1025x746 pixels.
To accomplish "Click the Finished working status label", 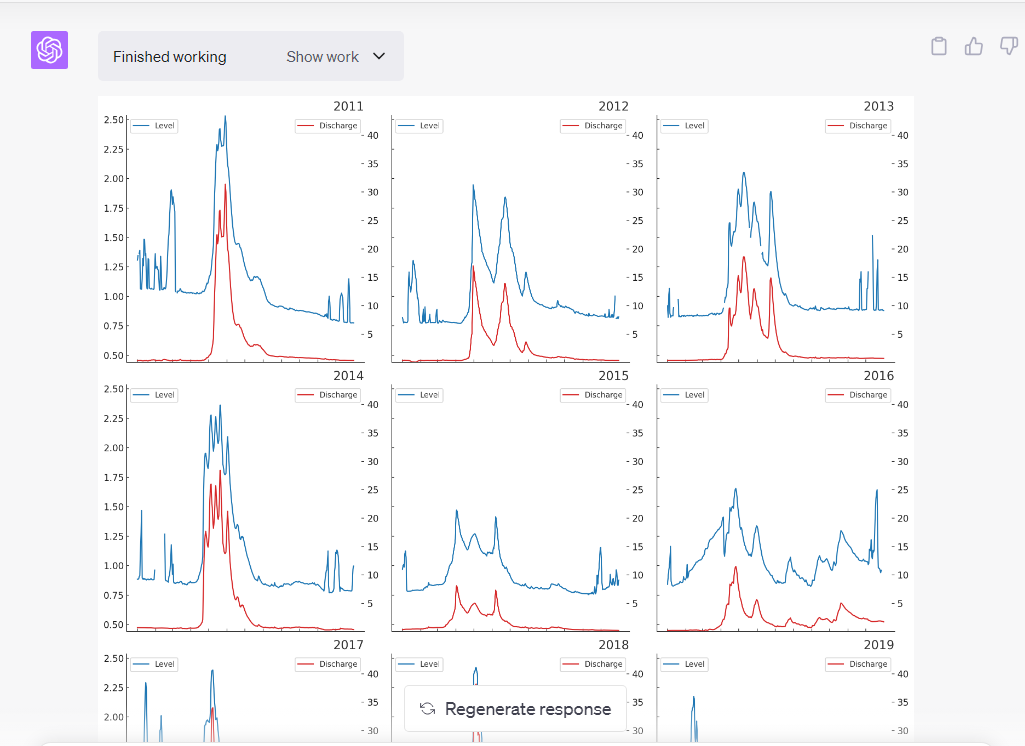I will click(170, 57).
